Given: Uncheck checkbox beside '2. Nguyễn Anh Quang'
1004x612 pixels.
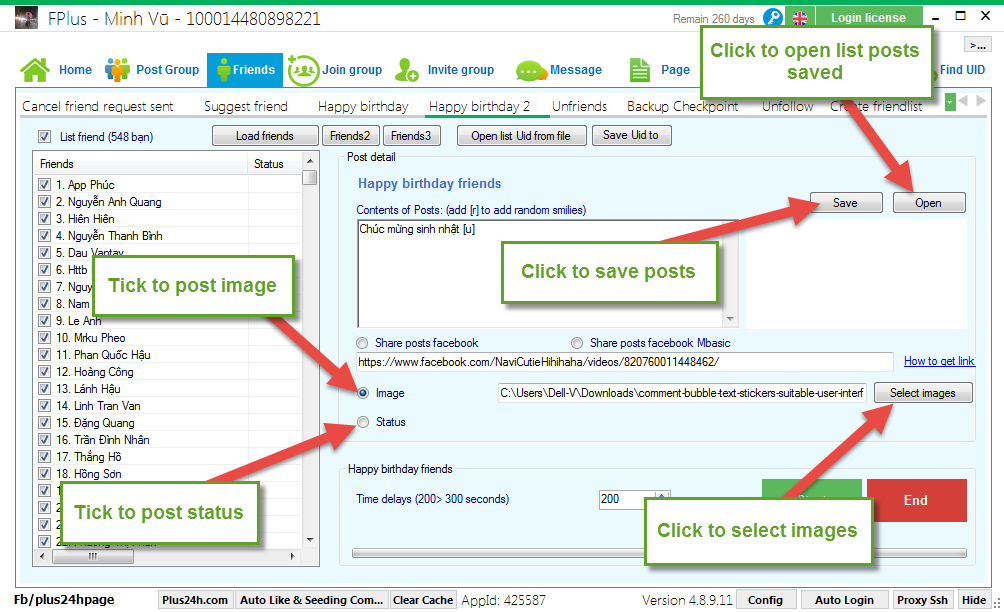Looking at the screenshot, I should click(x=44, y=202).
